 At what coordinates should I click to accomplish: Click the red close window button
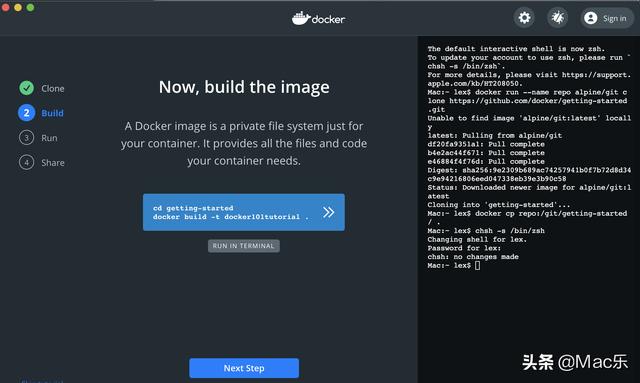(x=5, y=7)
